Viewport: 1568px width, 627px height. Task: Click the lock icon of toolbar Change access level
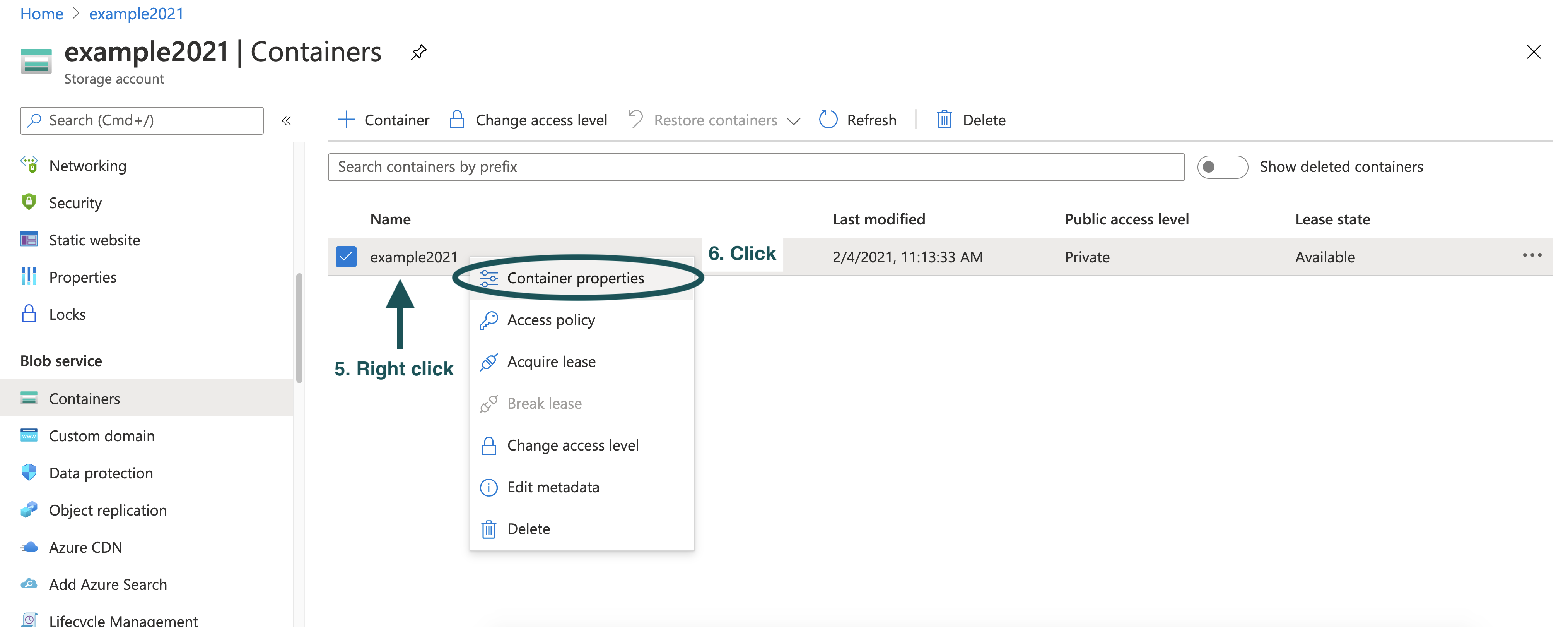(x=456, y=120)
